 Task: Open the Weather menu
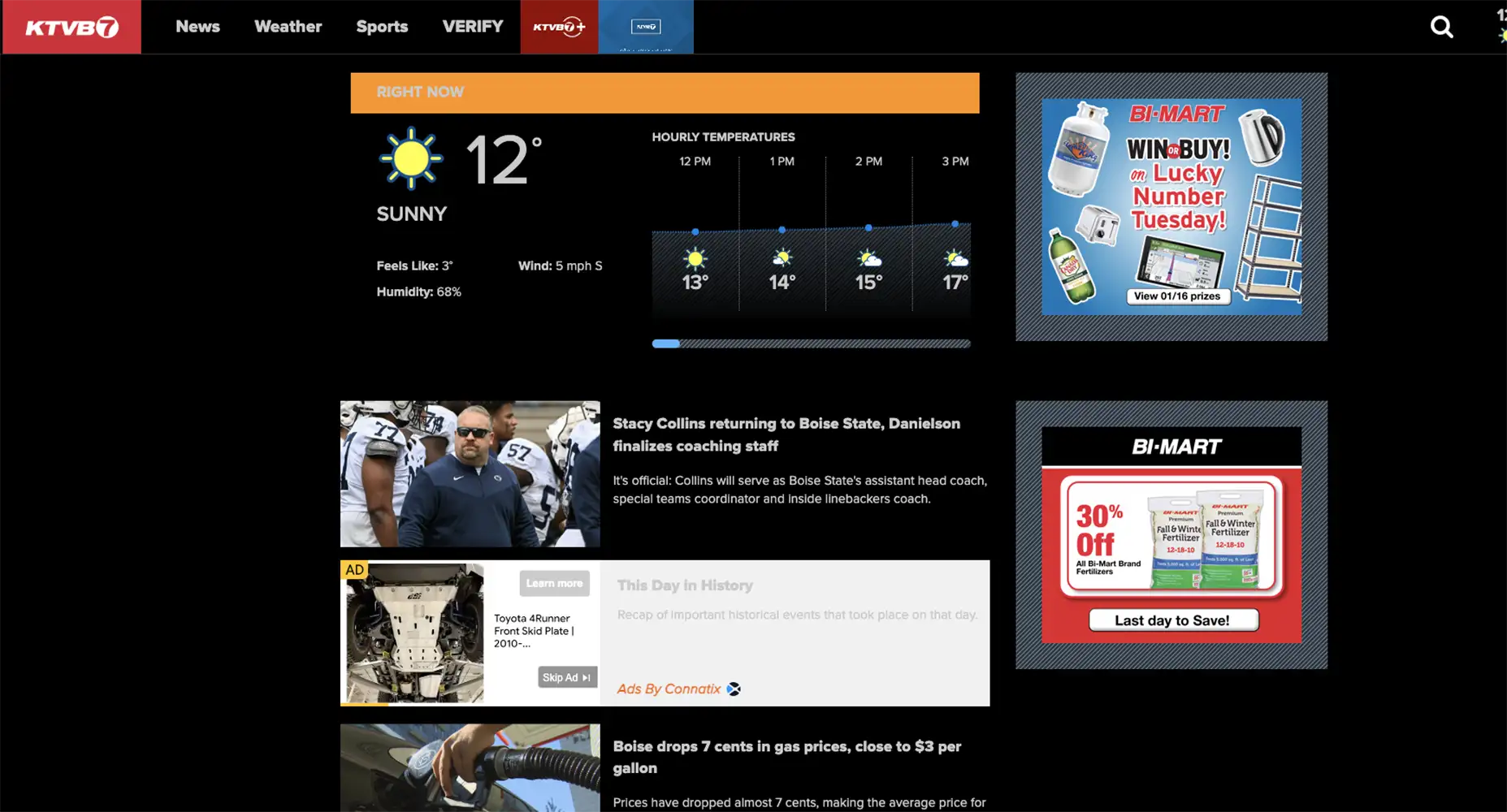pos(288,27)
